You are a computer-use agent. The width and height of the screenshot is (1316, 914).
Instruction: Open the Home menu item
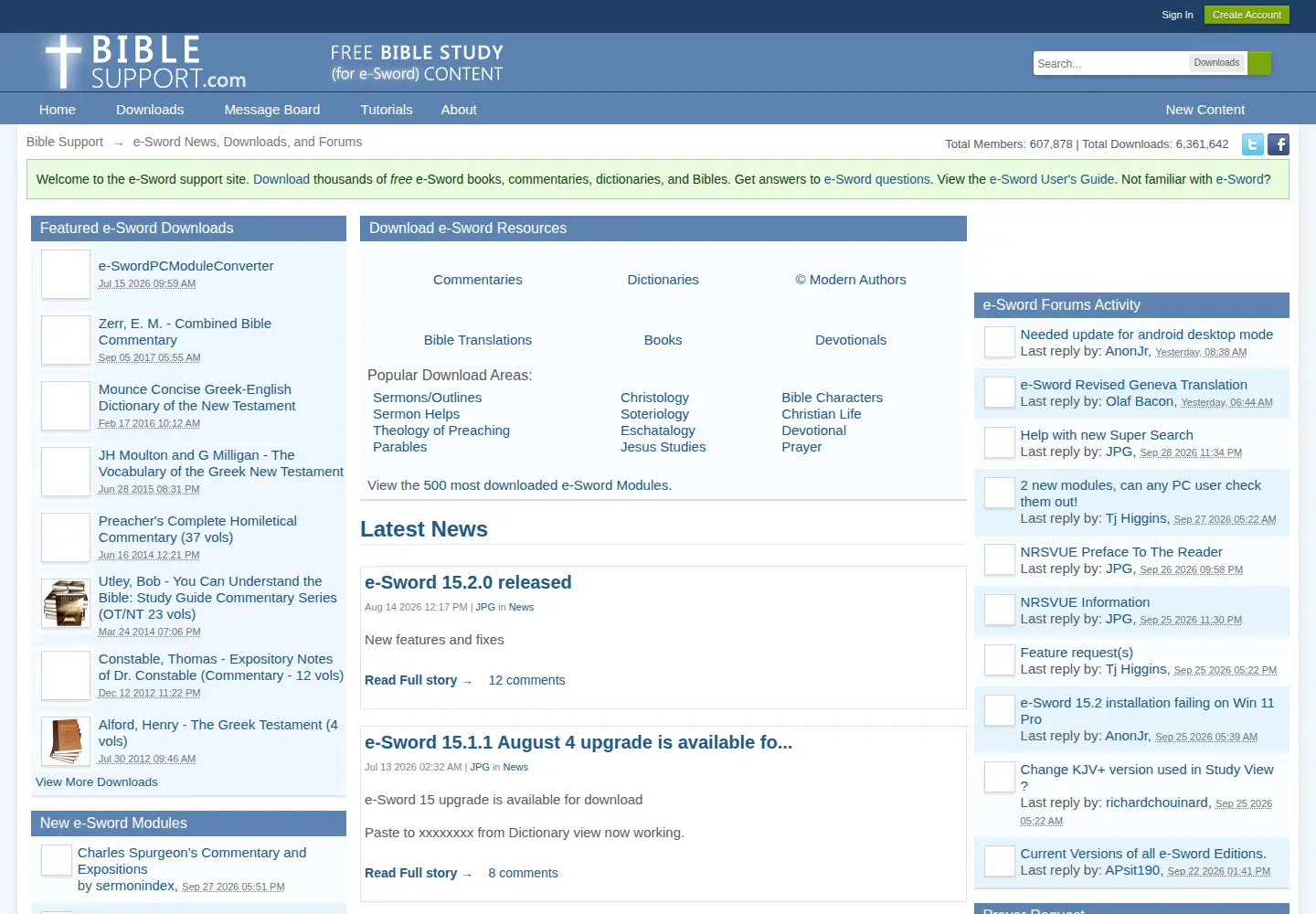(58, 110)
